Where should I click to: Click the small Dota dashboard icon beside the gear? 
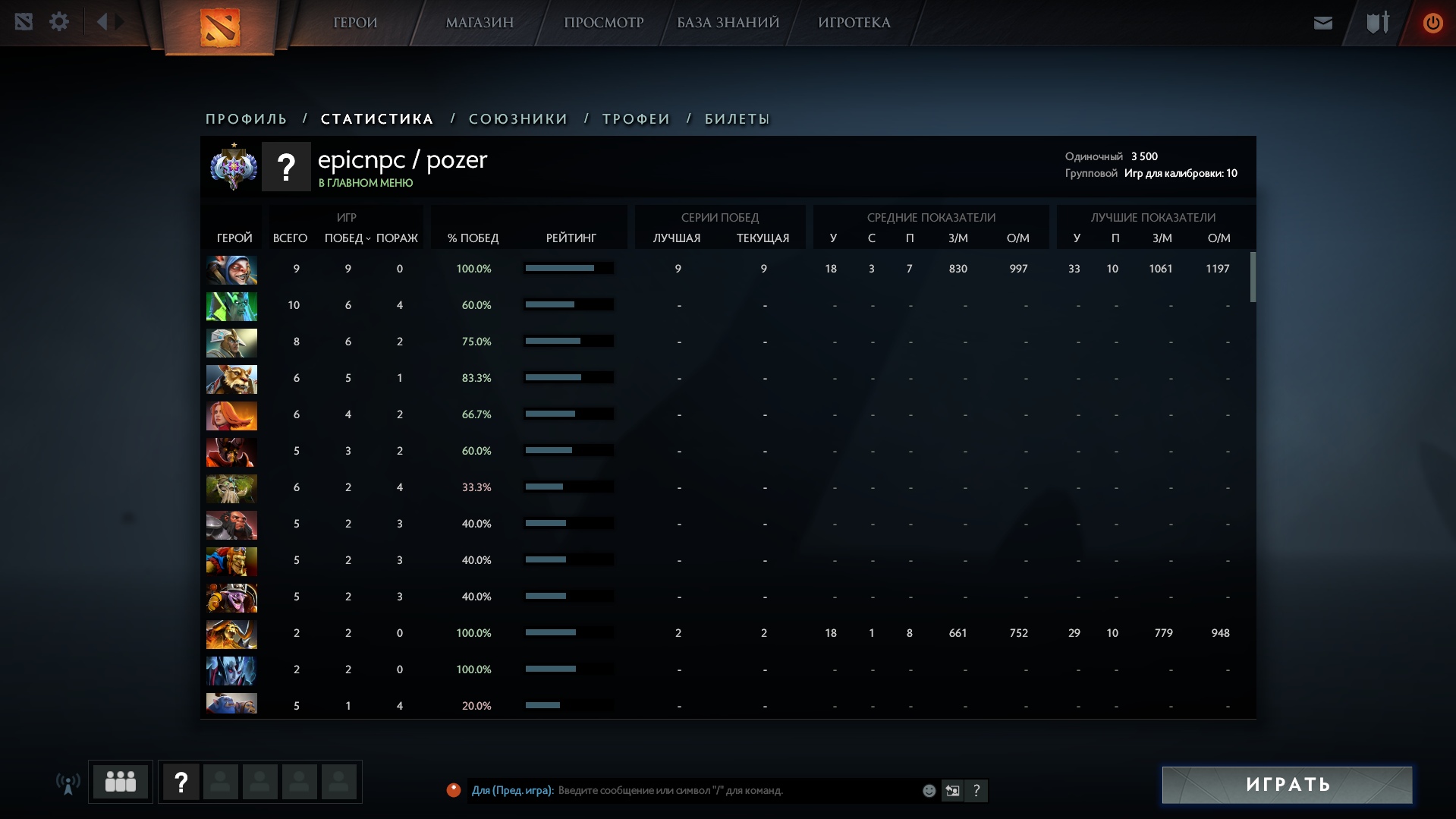tap(24, 22)
